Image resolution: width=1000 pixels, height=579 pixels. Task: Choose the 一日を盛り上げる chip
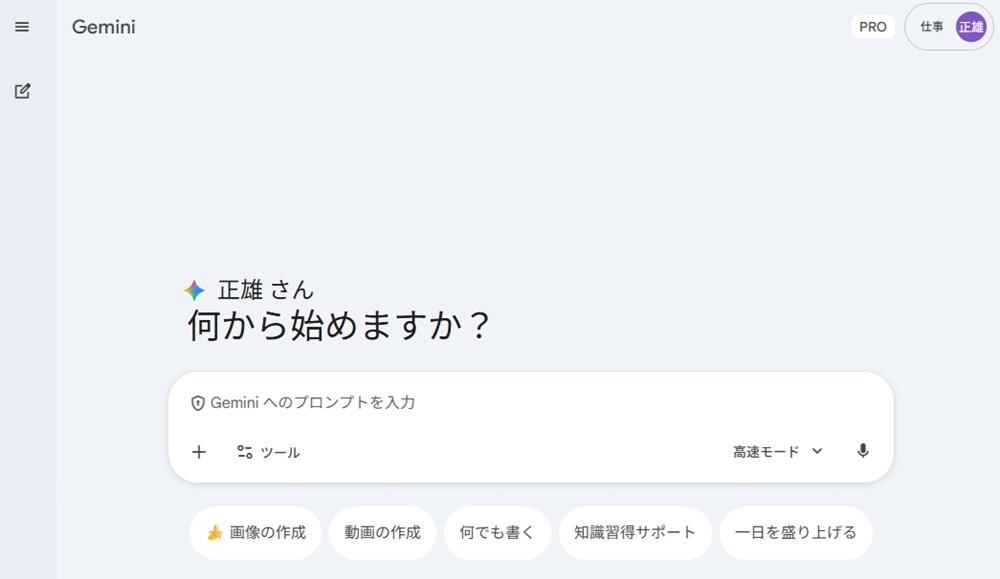click(x=796, y=532)
